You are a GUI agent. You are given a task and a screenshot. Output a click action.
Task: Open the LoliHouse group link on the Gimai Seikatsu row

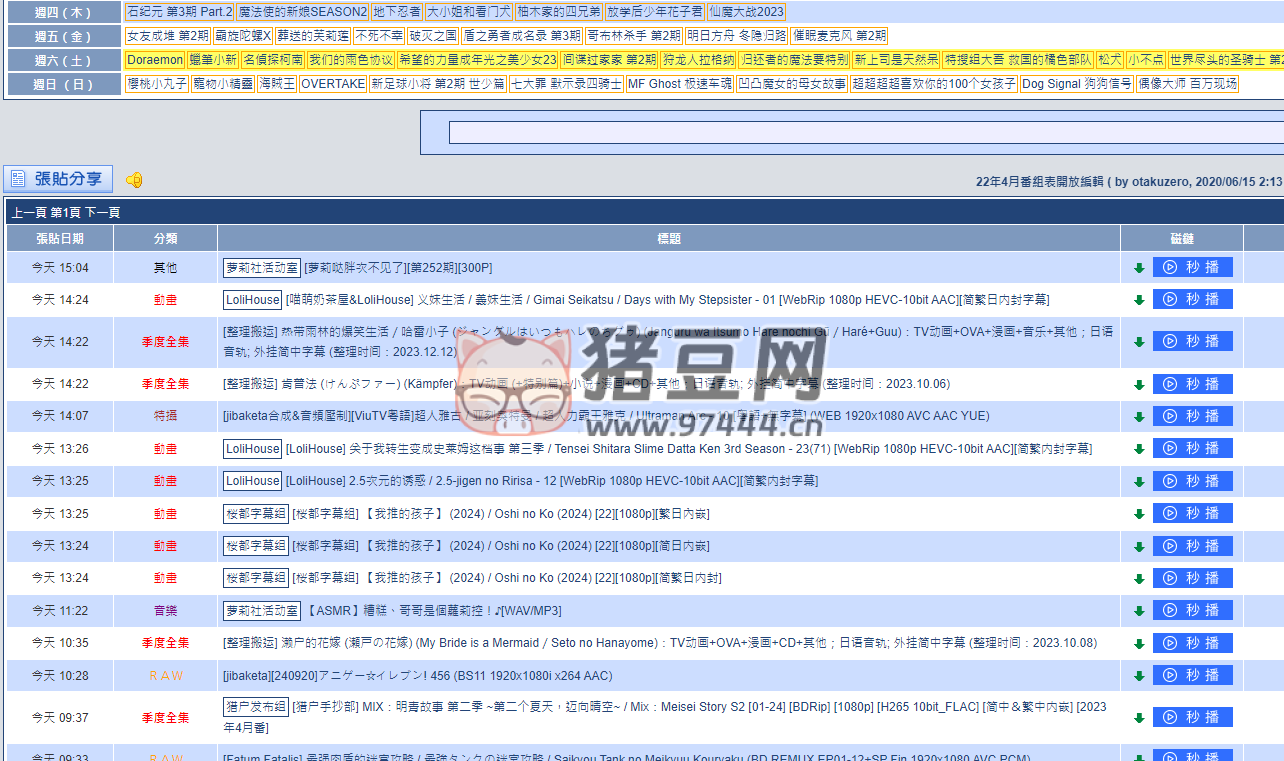tap(253, 299)
